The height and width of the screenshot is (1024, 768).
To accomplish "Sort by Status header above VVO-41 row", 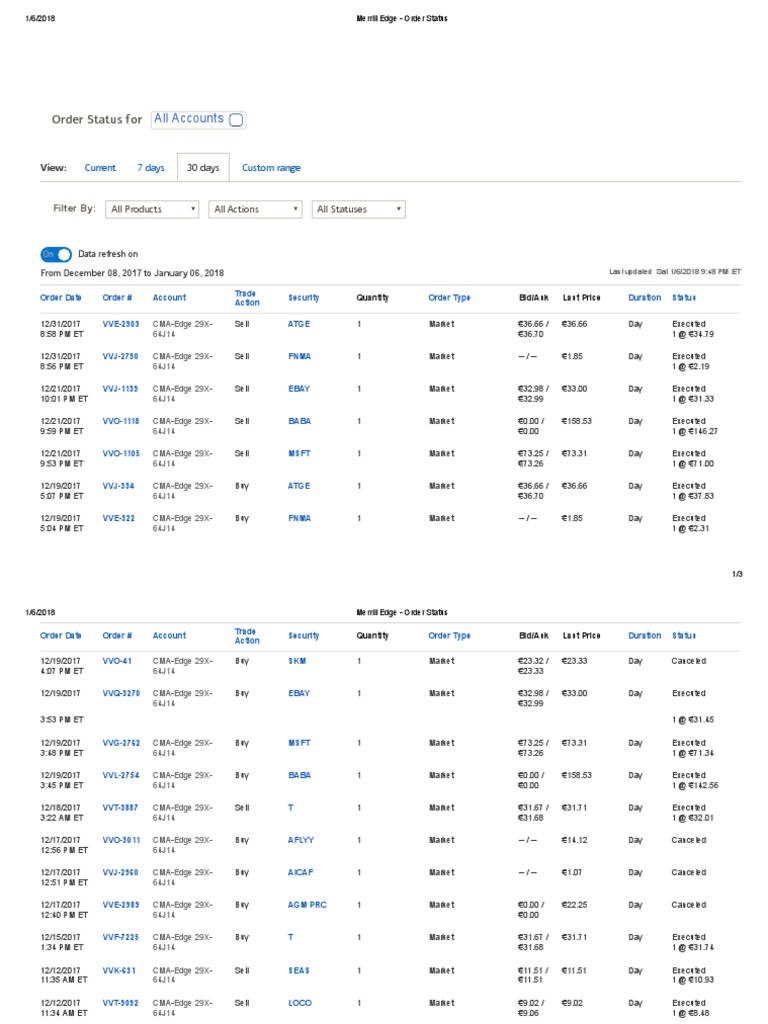I will click(x=684, y=635).
